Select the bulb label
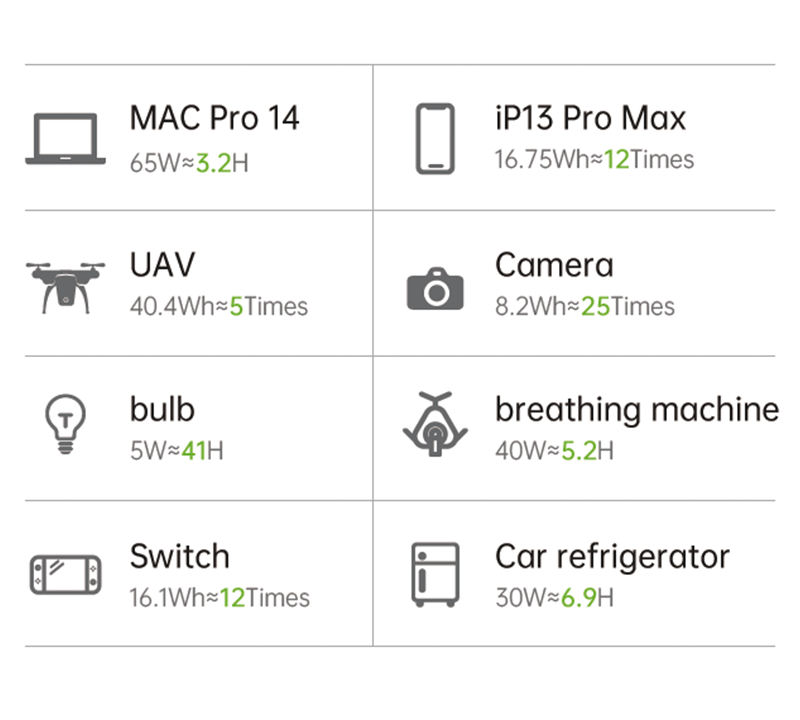This screenshot has width=800, height=720. 162,410
